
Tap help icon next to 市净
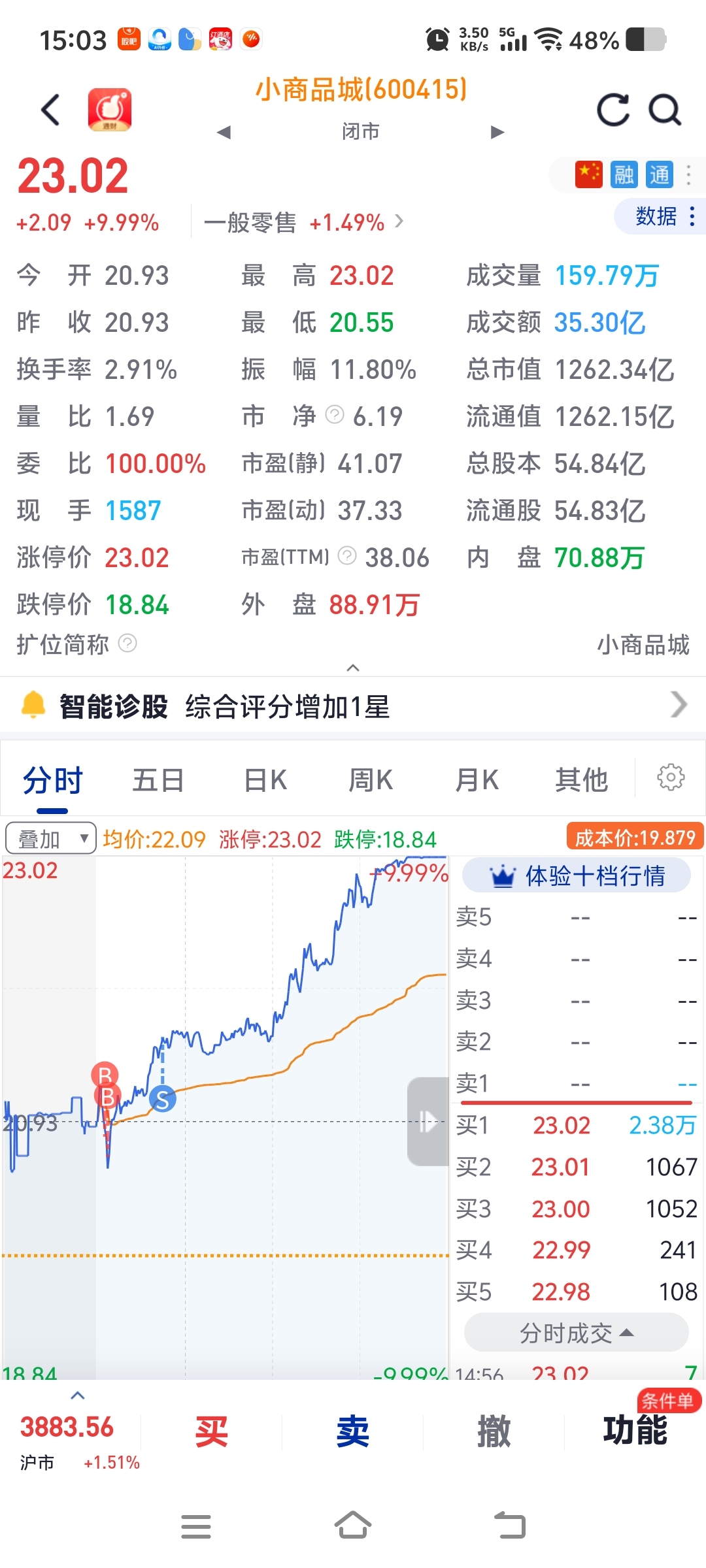[335, 414]
